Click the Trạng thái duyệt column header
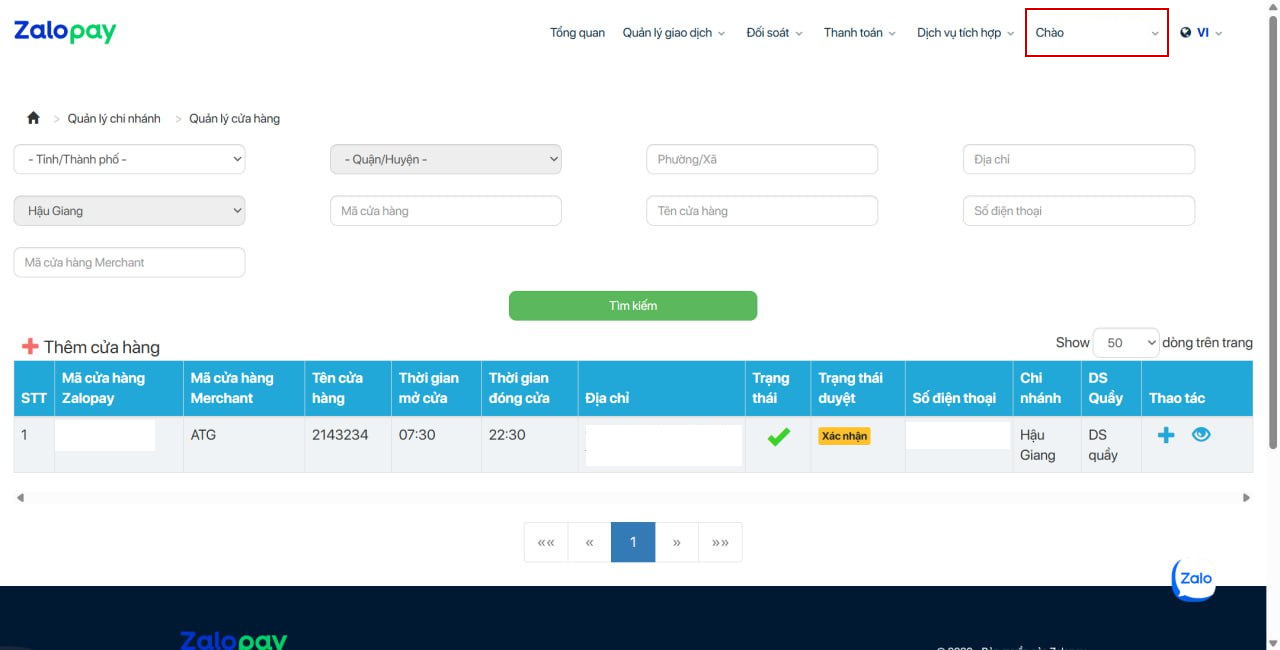This screenshot has width=1280, height=650. coord(858,388)
